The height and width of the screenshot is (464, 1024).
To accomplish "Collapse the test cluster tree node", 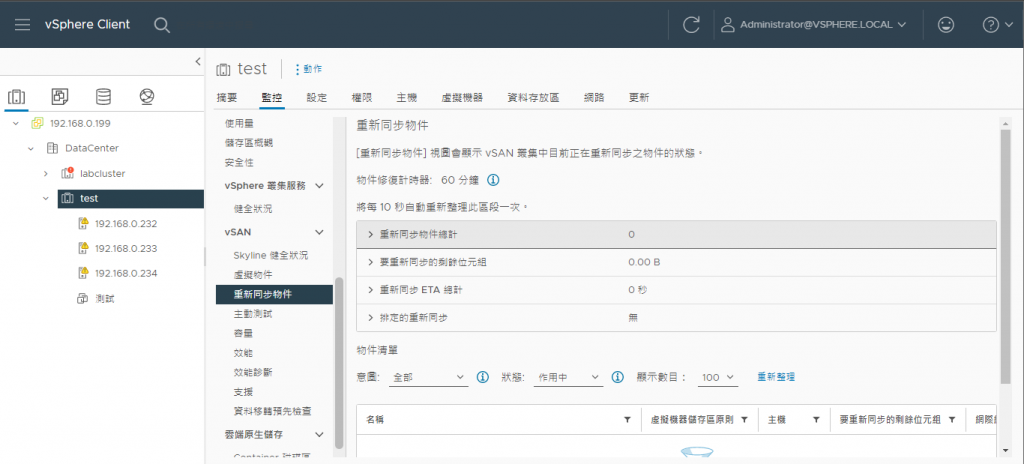I will 46,198.
